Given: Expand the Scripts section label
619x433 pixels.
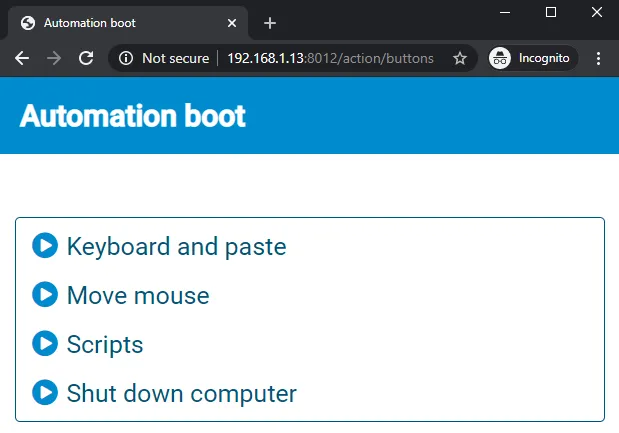Looking at the screenshot, I should coord(105,345).
